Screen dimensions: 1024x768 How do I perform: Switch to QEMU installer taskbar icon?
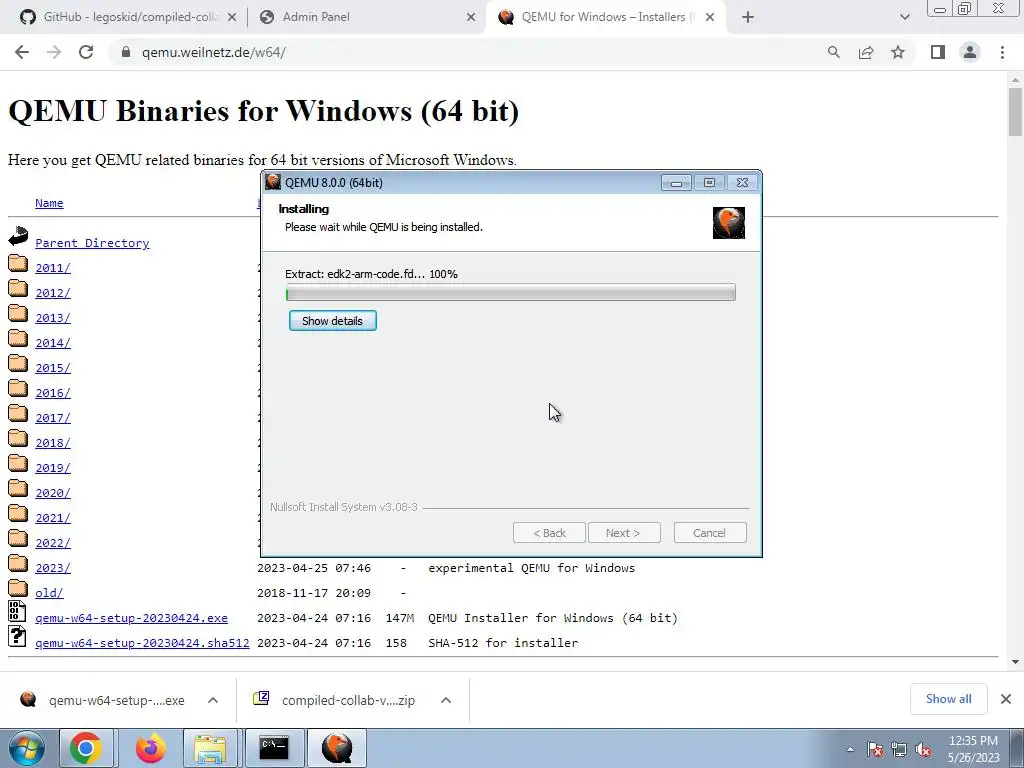[337, 748]
